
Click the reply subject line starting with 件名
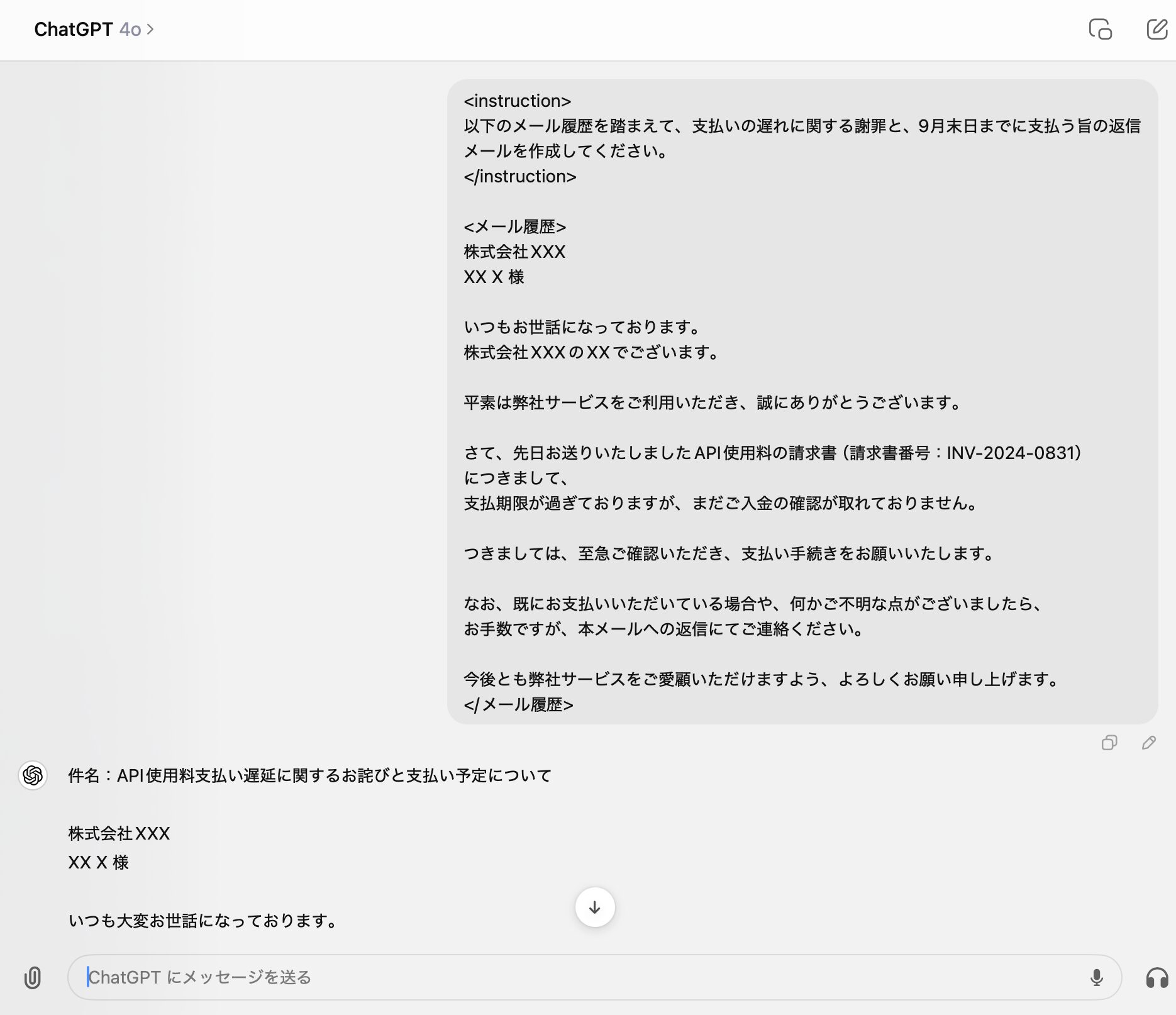click(x=309, y=775)
